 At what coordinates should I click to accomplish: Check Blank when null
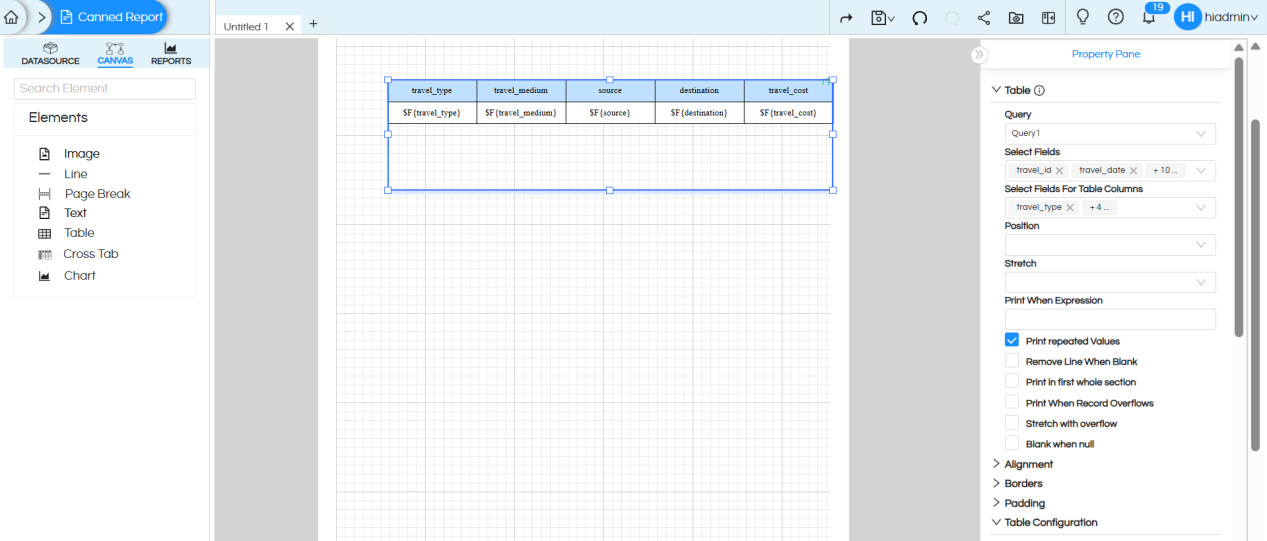point(1012,444)
